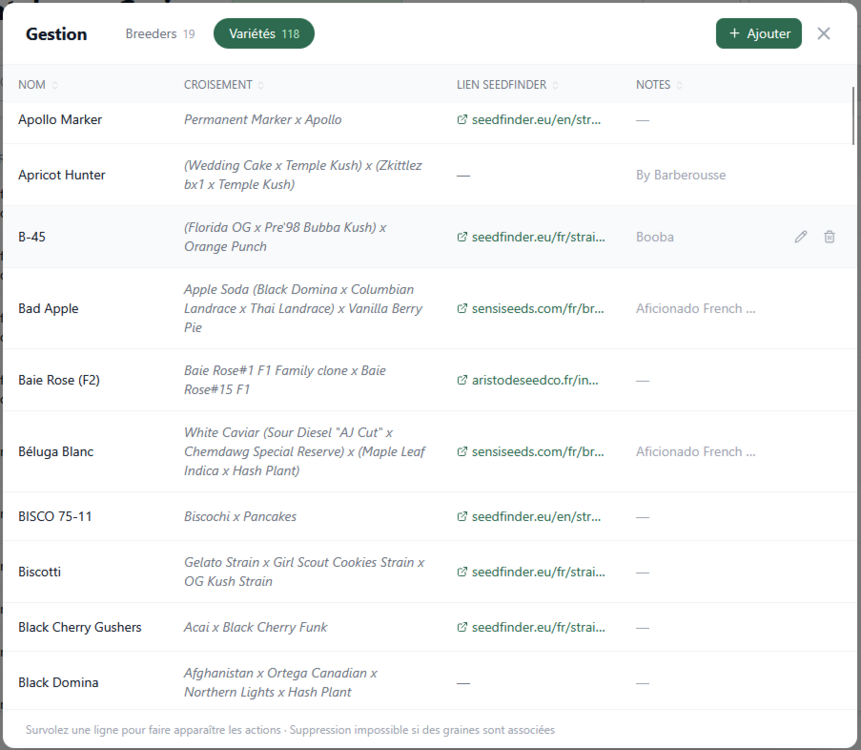Sort by the NOTES column
The height and width of the screenshot is (750, 861).
[x=659, y=85]
